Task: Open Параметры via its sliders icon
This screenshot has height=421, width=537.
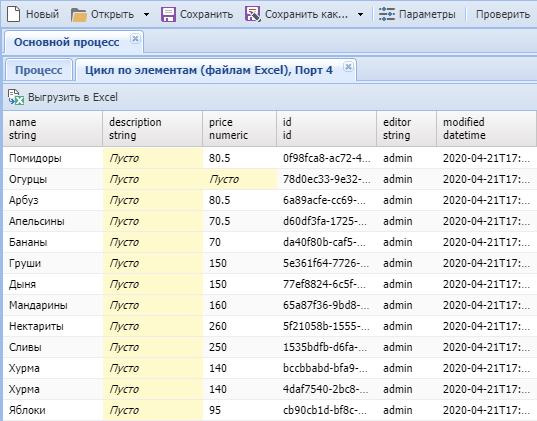Action: (x=387, y=14)
